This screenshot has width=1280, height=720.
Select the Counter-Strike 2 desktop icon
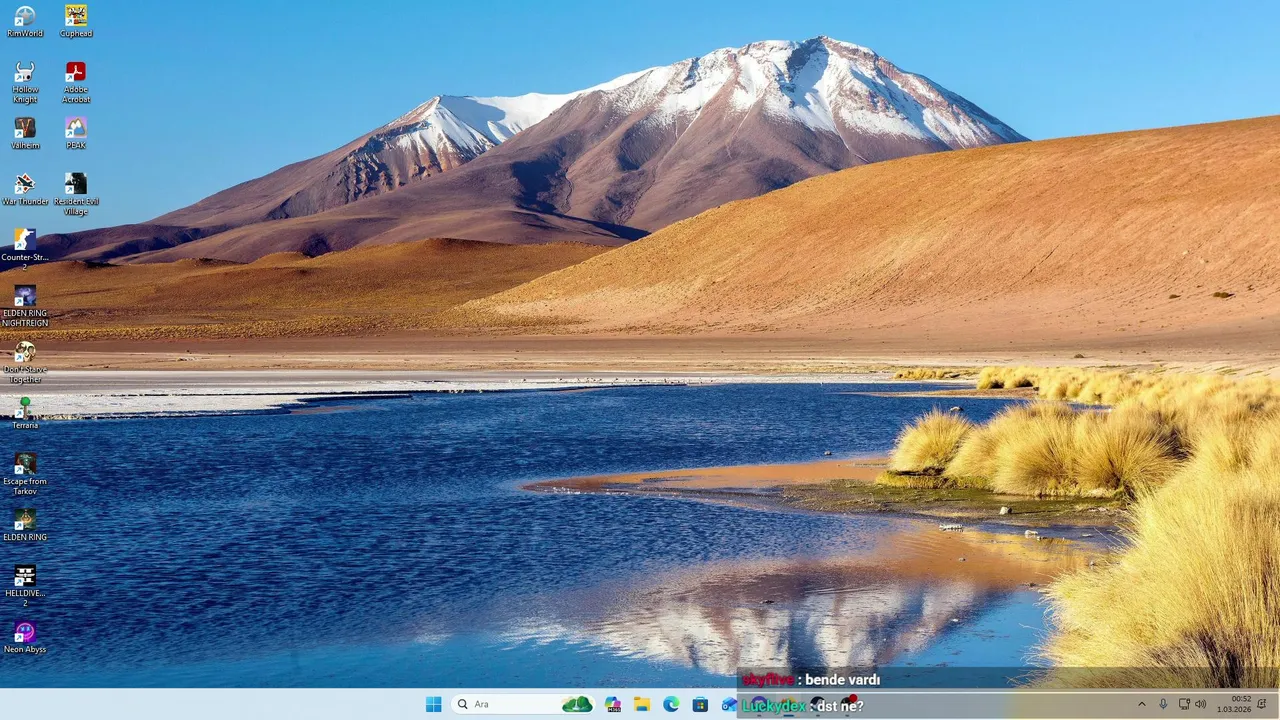[25, 250]
